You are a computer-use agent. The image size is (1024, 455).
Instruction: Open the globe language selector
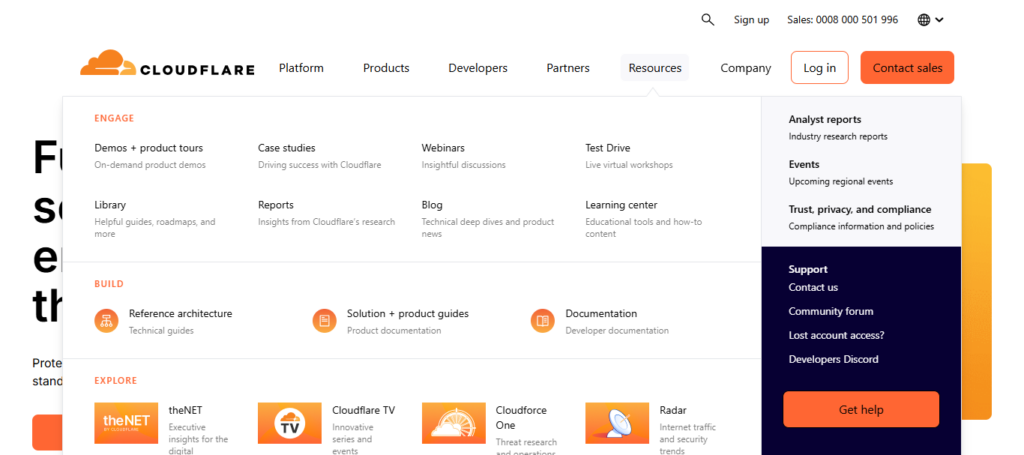[x=931, y=20]
